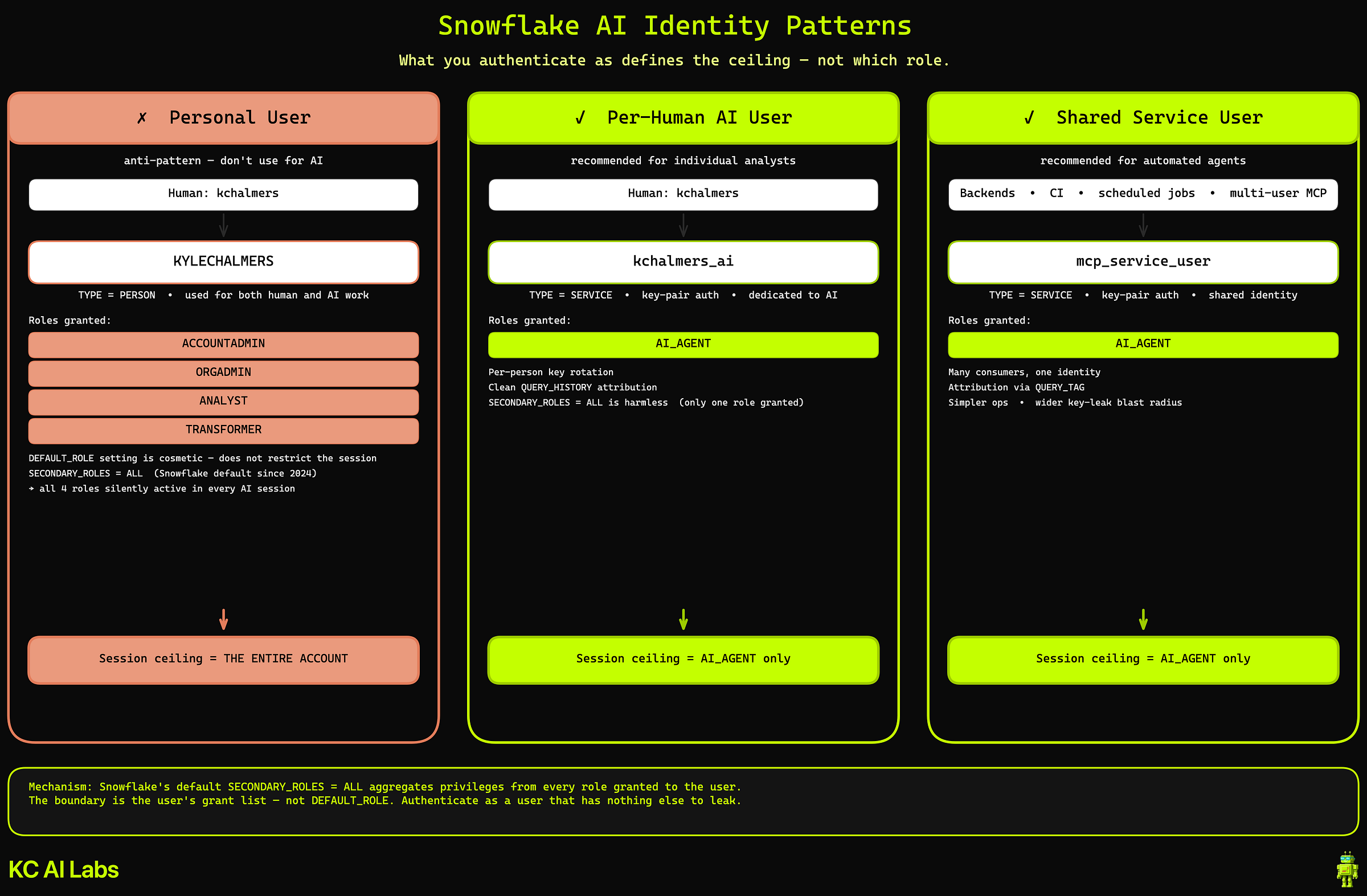Click the ORGADMIN role bar
Image resolution: width=1367 pixels, height=896 pixels.
pyautogui.click(x=223, y=373)
